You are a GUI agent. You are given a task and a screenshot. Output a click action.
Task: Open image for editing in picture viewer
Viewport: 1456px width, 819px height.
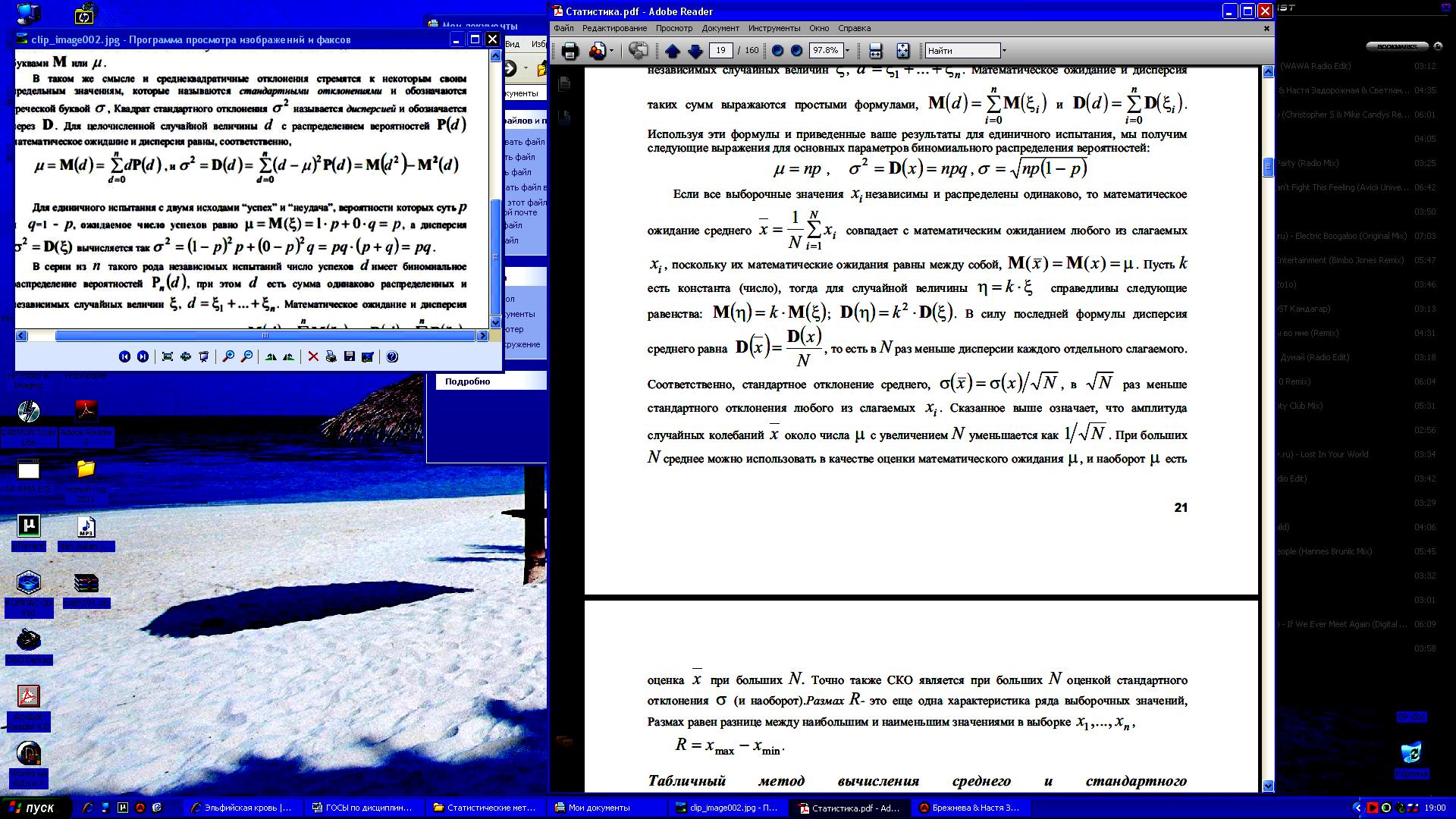coord(368,356)
